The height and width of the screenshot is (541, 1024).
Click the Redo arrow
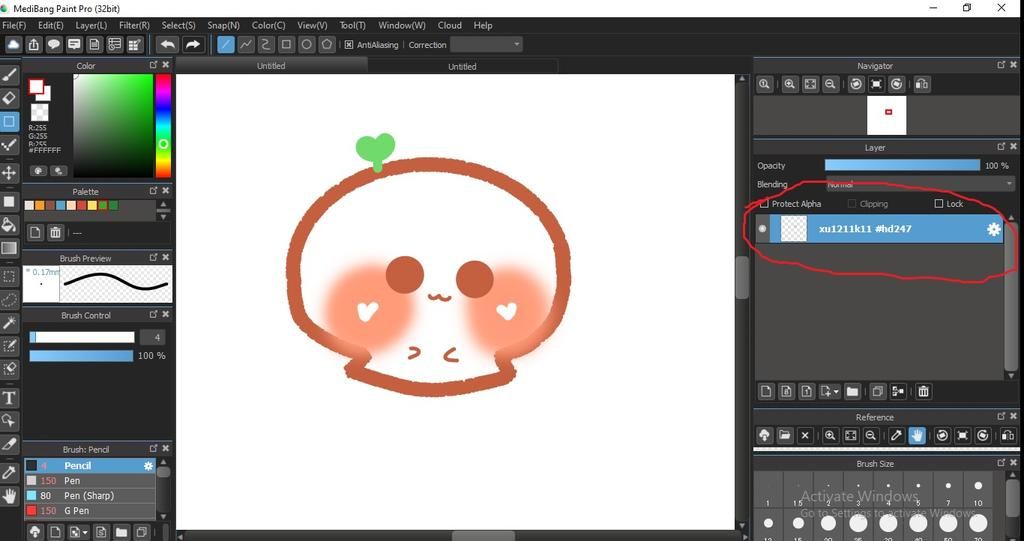192,44
